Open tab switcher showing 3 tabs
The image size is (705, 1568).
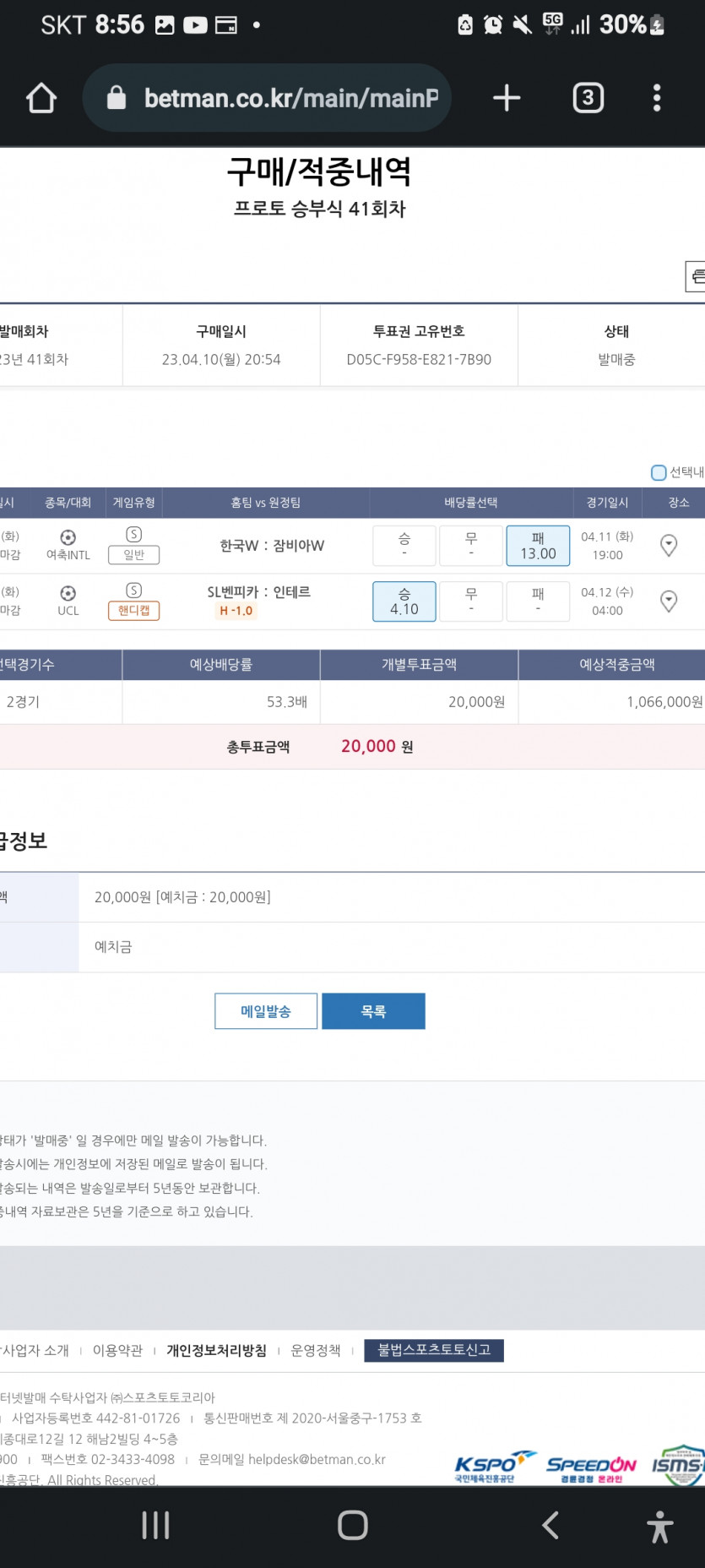[x=588, y=98]
